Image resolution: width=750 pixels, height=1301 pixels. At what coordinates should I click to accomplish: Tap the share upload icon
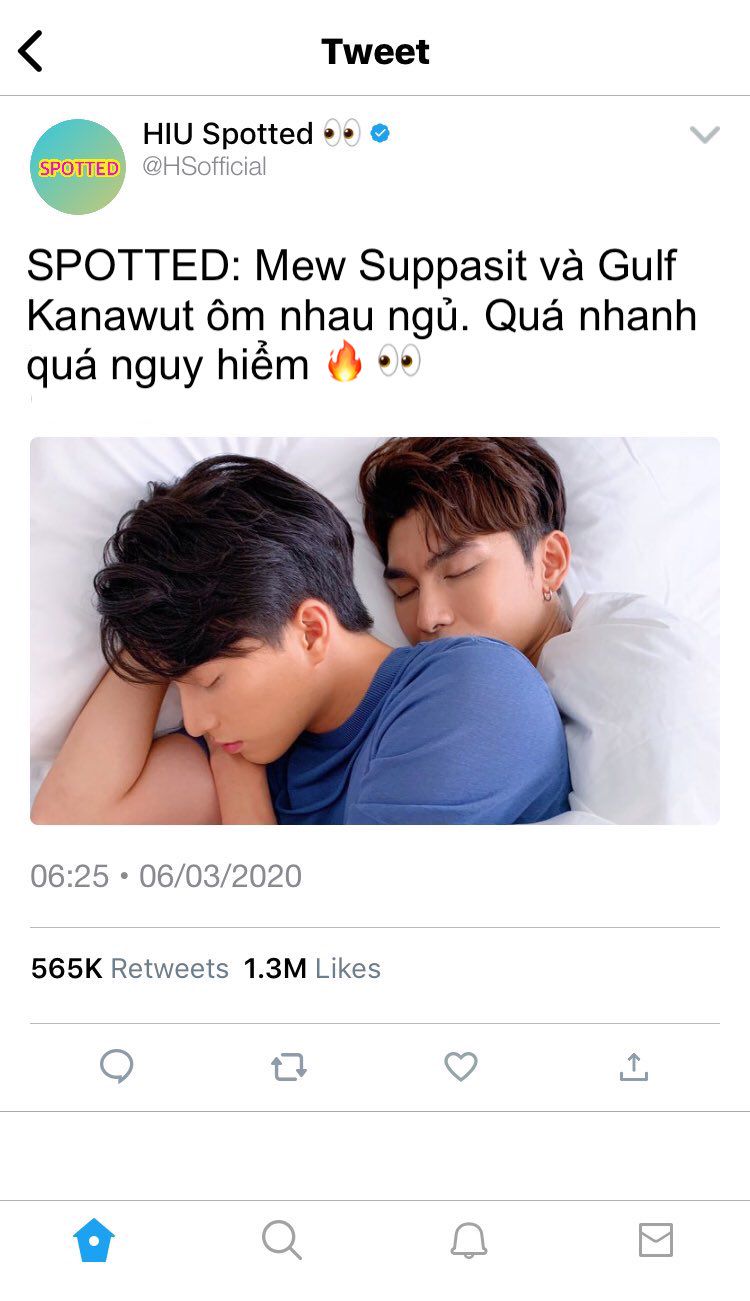pyautogui.click(x=633, y=1067)
